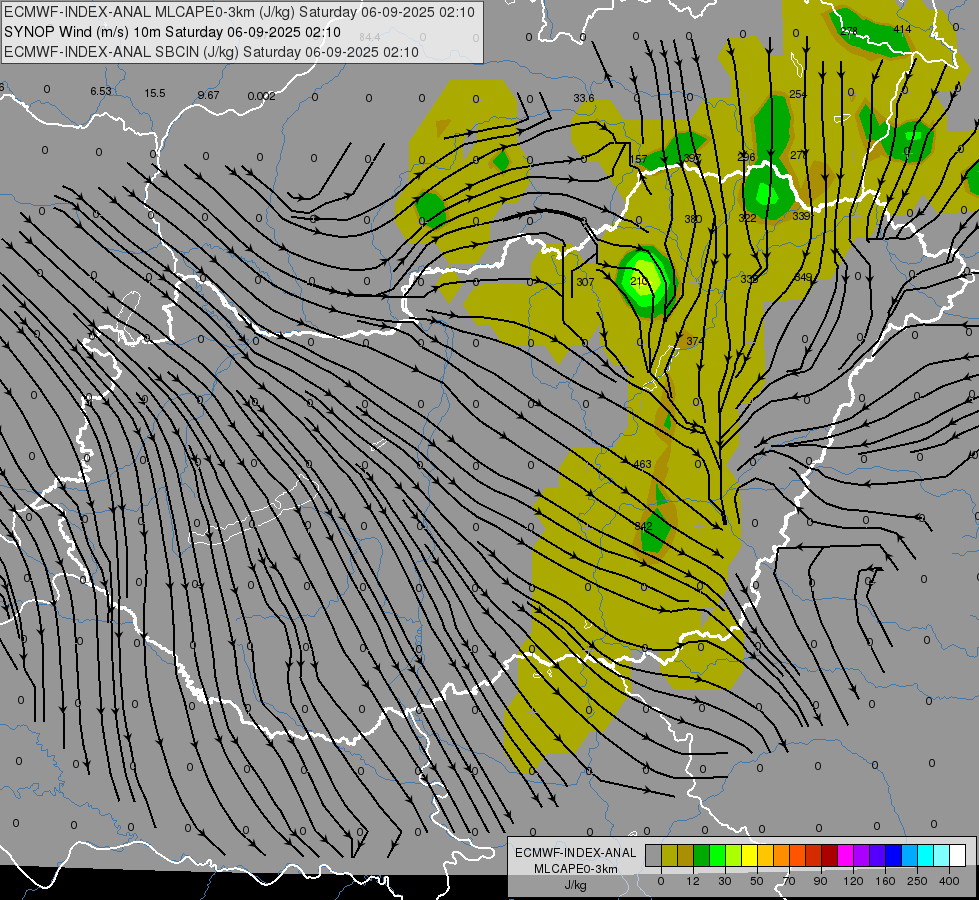
Task: Click the gray swatch in the legend
Action: point(654,855)
